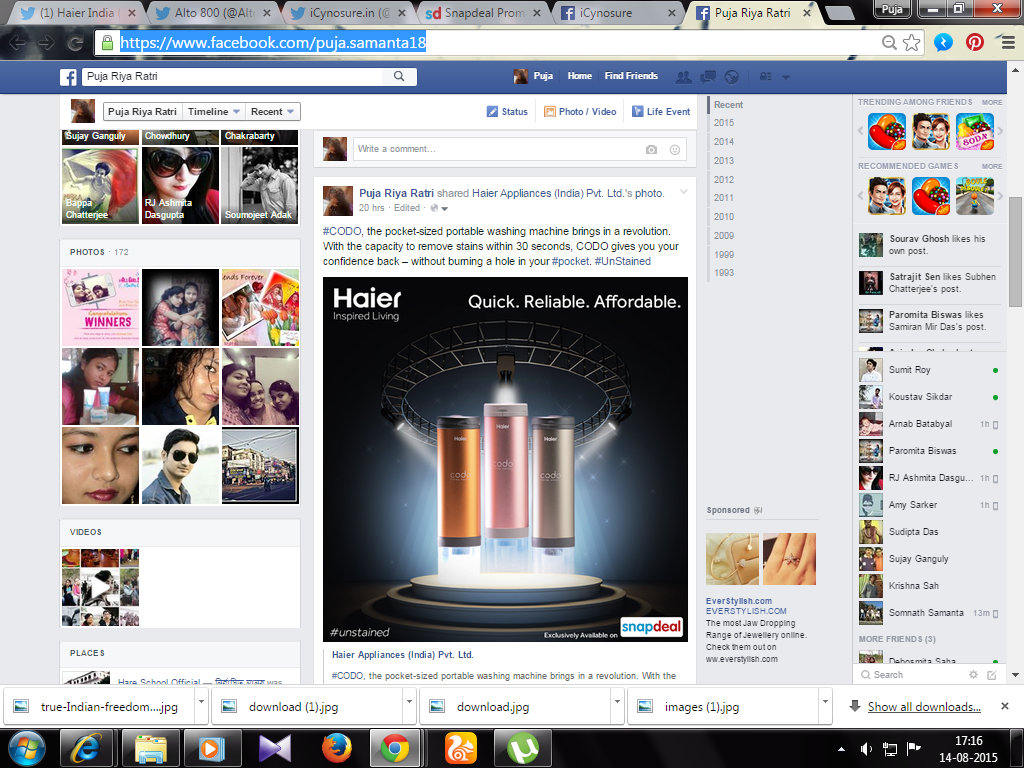Click browser forward arrow

click(x=46, y=43)
